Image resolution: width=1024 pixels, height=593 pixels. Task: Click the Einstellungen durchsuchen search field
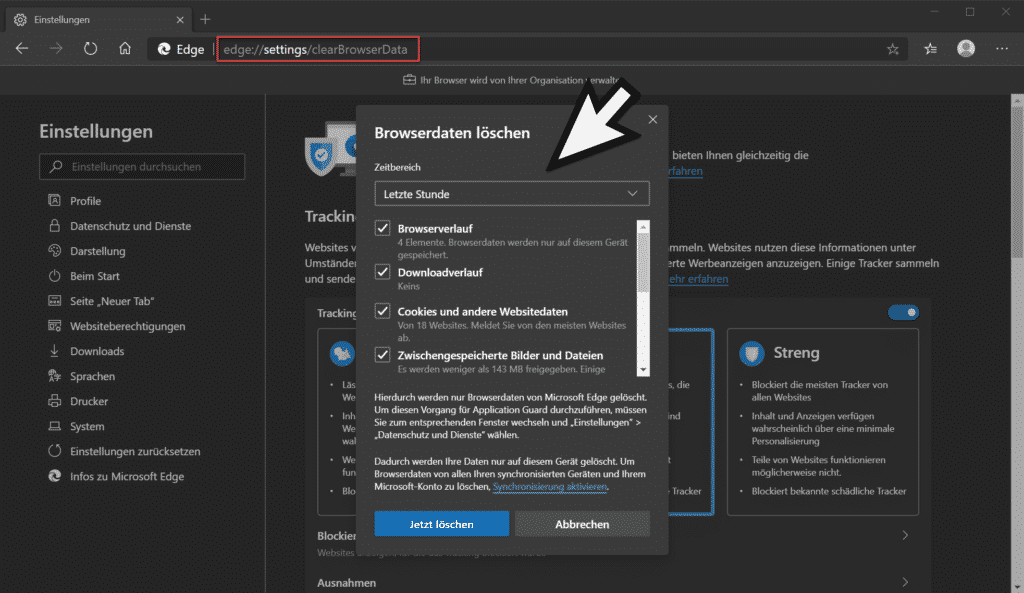pyautogui.click(x=142, y=167)
